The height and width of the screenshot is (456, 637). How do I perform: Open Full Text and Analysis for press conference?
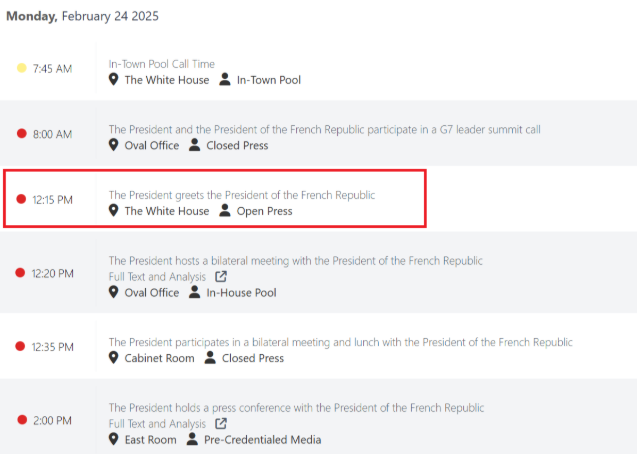pos(157,424)
